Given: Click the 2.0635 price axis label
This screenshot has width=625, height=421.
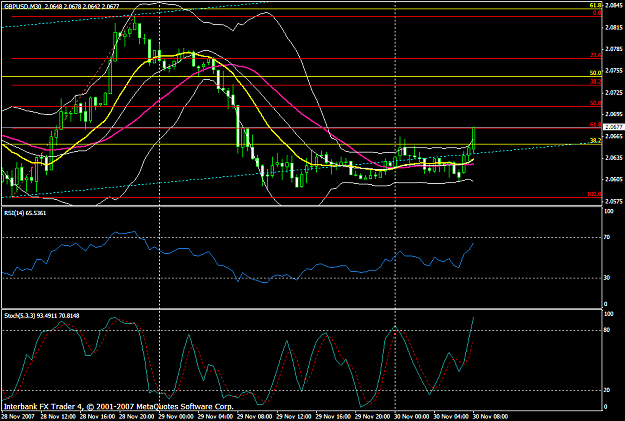Looking at the screenshot, I should click(614, 158).
